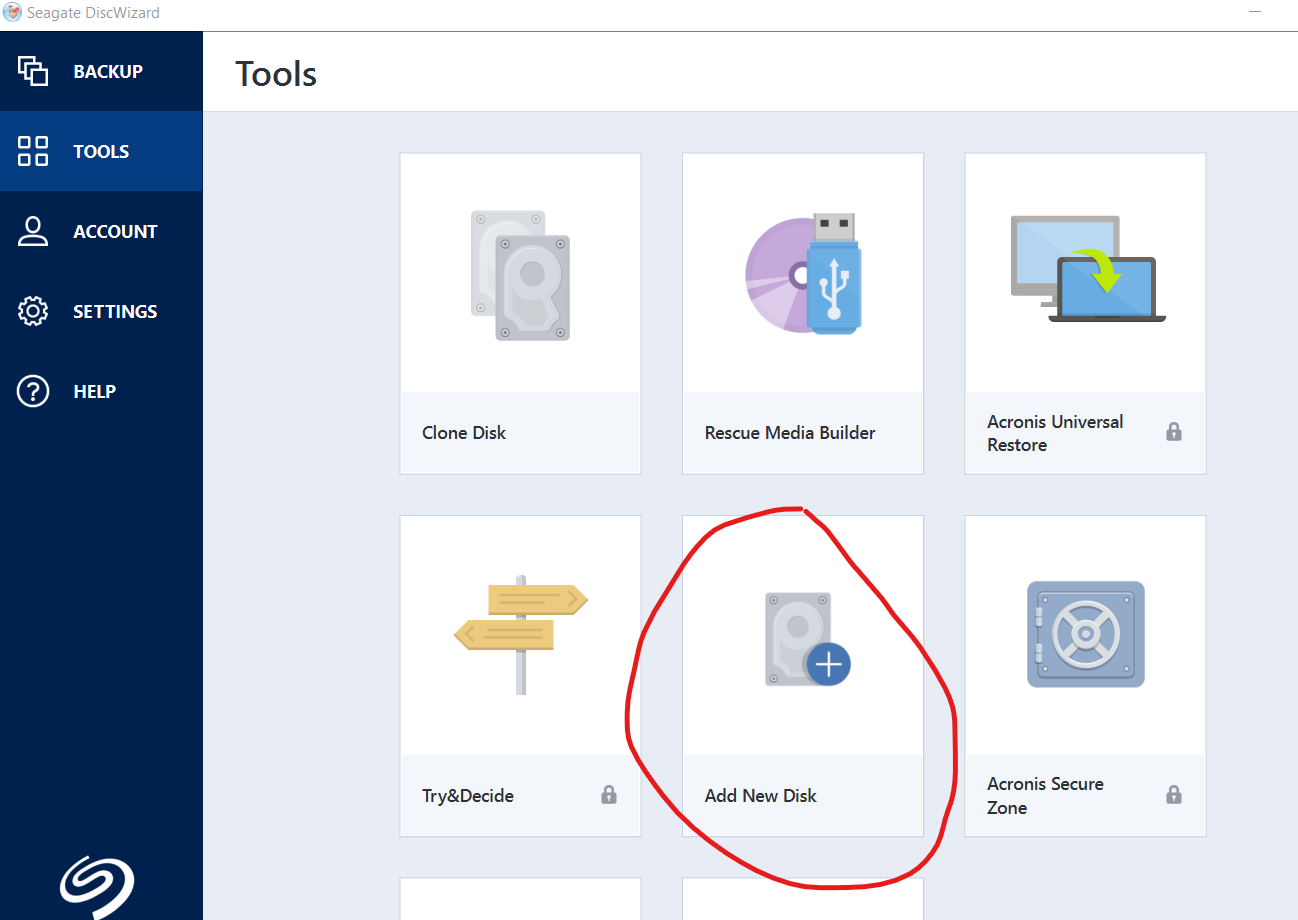
Task: Click the lock icon on Try&Decide
Action: pyautogui.click(x=609, y=795)
